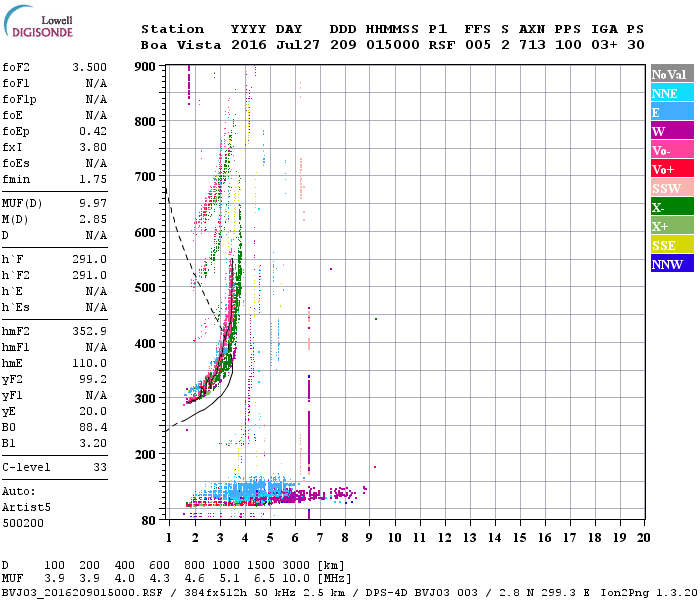Click the Artist5 auto-scaling label

click(x=26, y=508)
